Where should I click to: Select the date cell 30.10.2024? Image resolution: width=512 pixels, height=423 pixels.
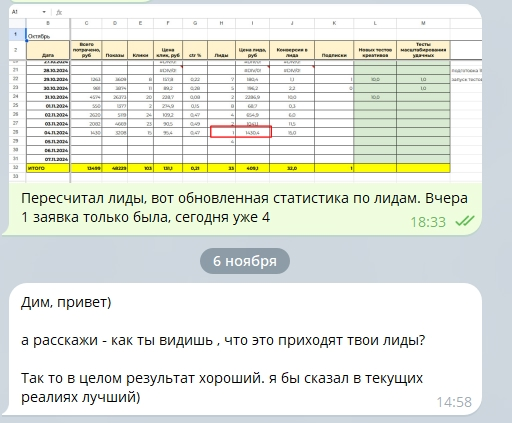pyautogui.click(x=48, y=88)
